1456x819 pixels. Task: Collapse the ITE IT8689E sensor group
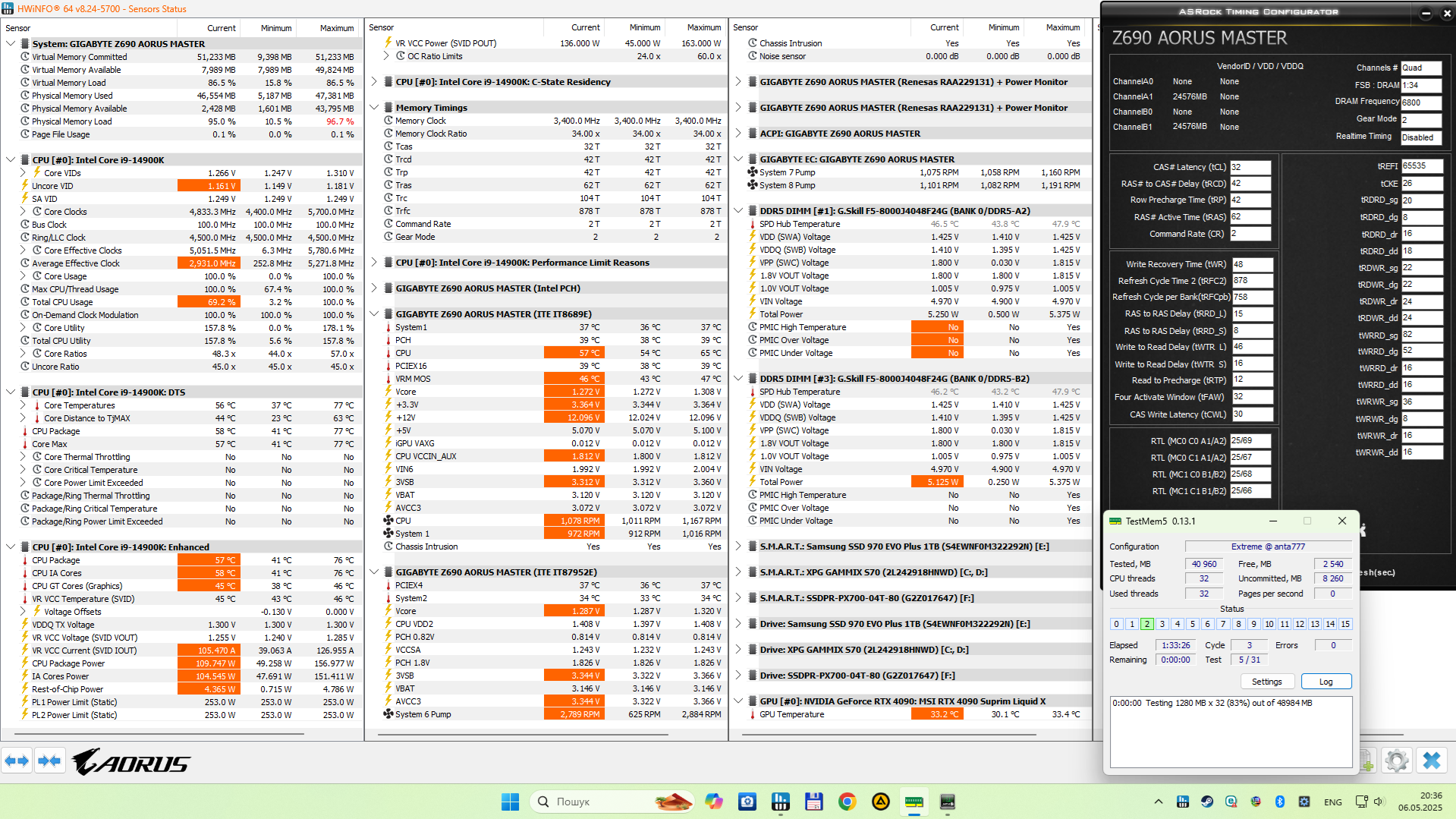coord(374,314)
